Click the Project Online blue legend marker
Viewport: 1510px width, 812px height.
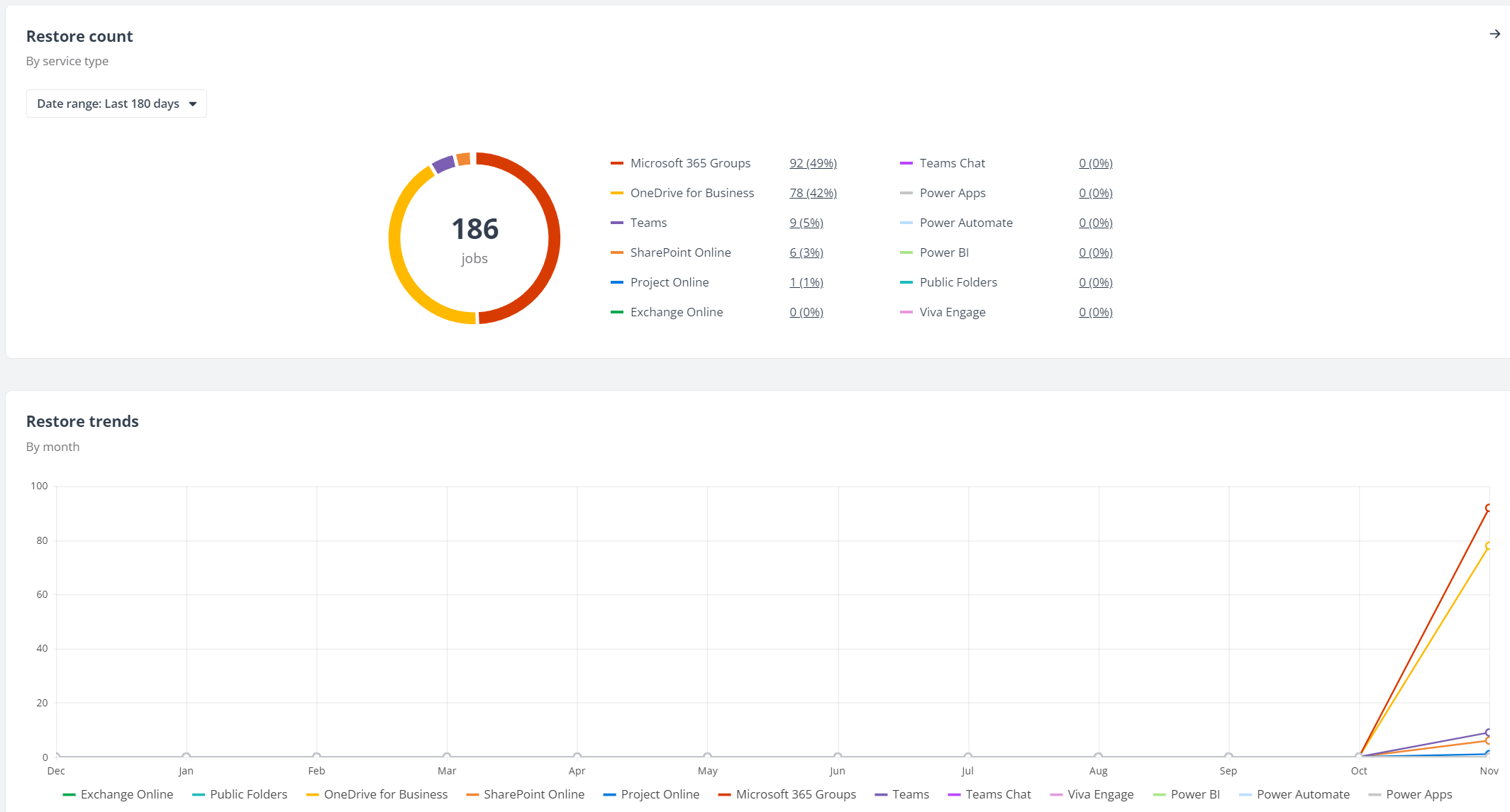point(616,282)
